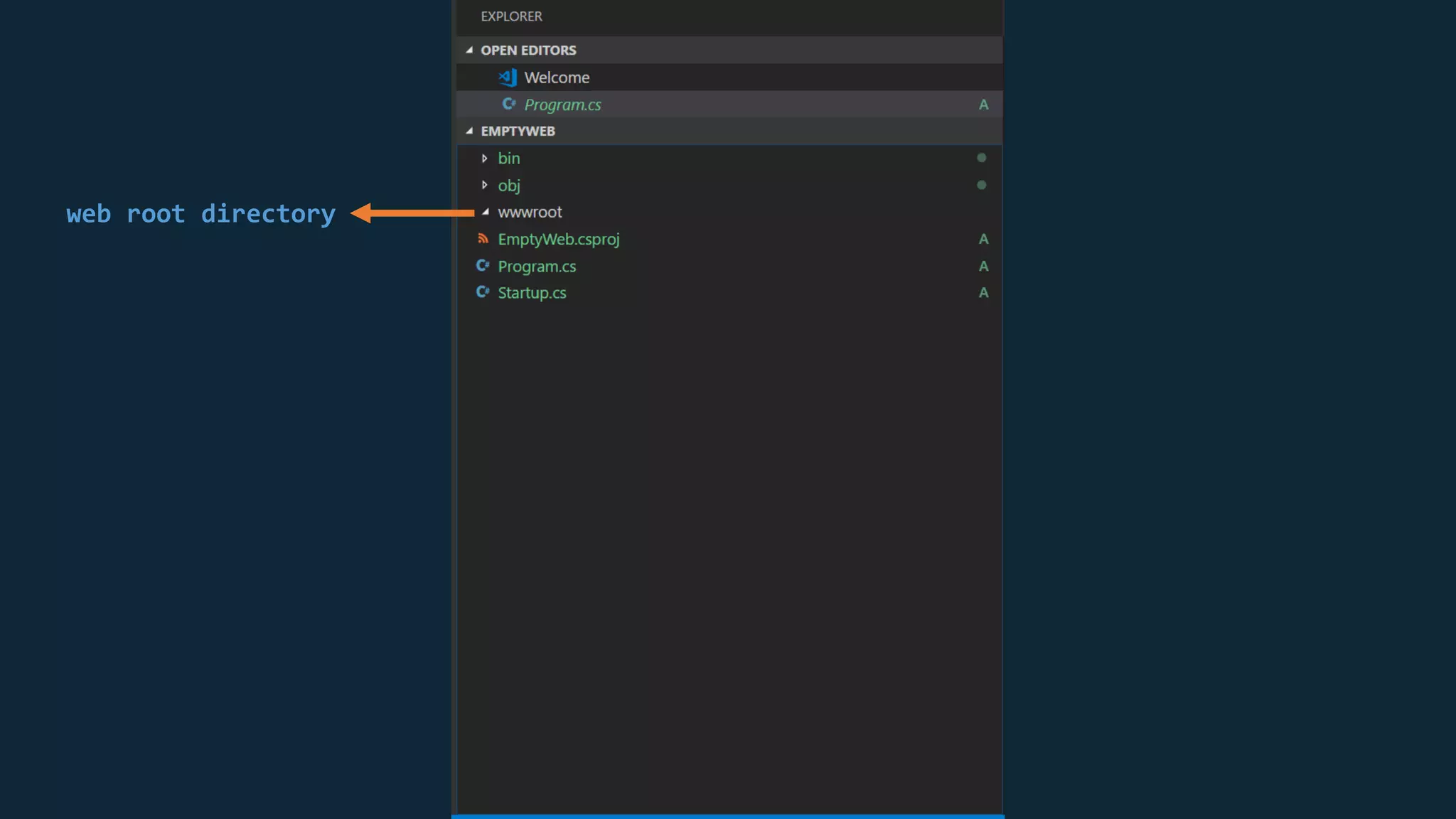Select the obj folder name
1456x819 pixels.
(509, 186)
